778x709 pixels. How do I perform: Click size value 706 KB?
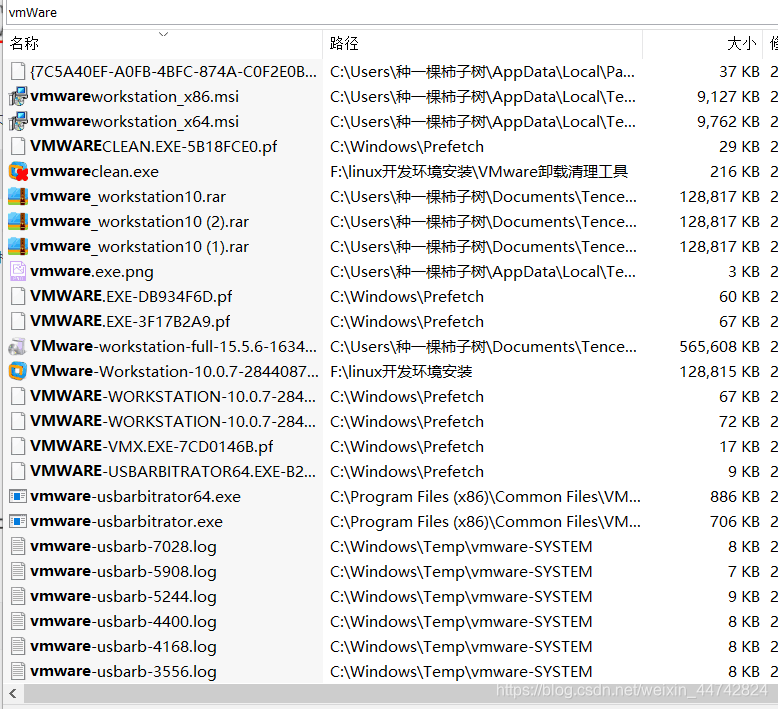click(x=735, y=521)
